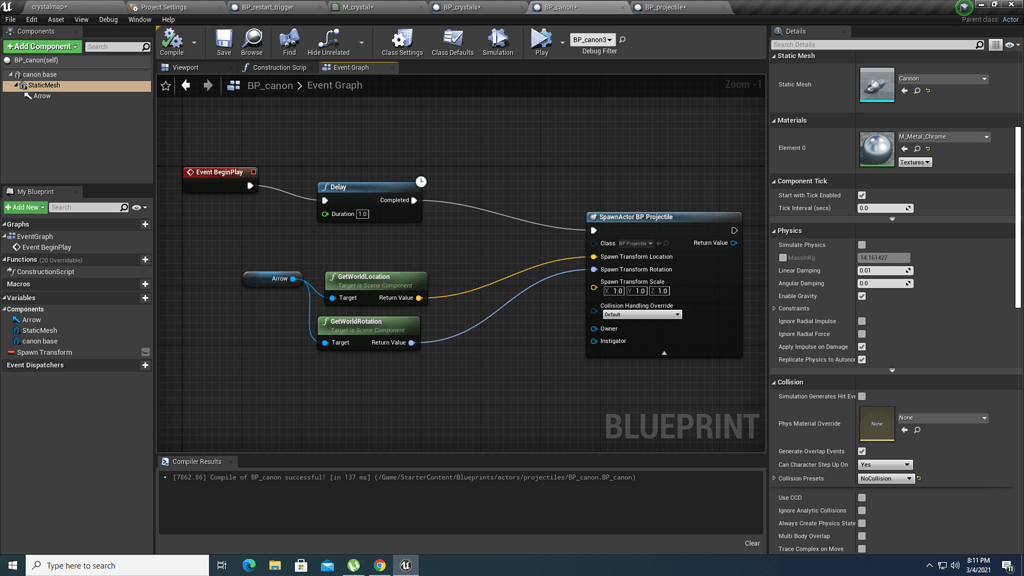This screenshot has height=576, width=1024.
Task: Open the BP_canon3 debug filter dropdown
Action: [592, 40]
